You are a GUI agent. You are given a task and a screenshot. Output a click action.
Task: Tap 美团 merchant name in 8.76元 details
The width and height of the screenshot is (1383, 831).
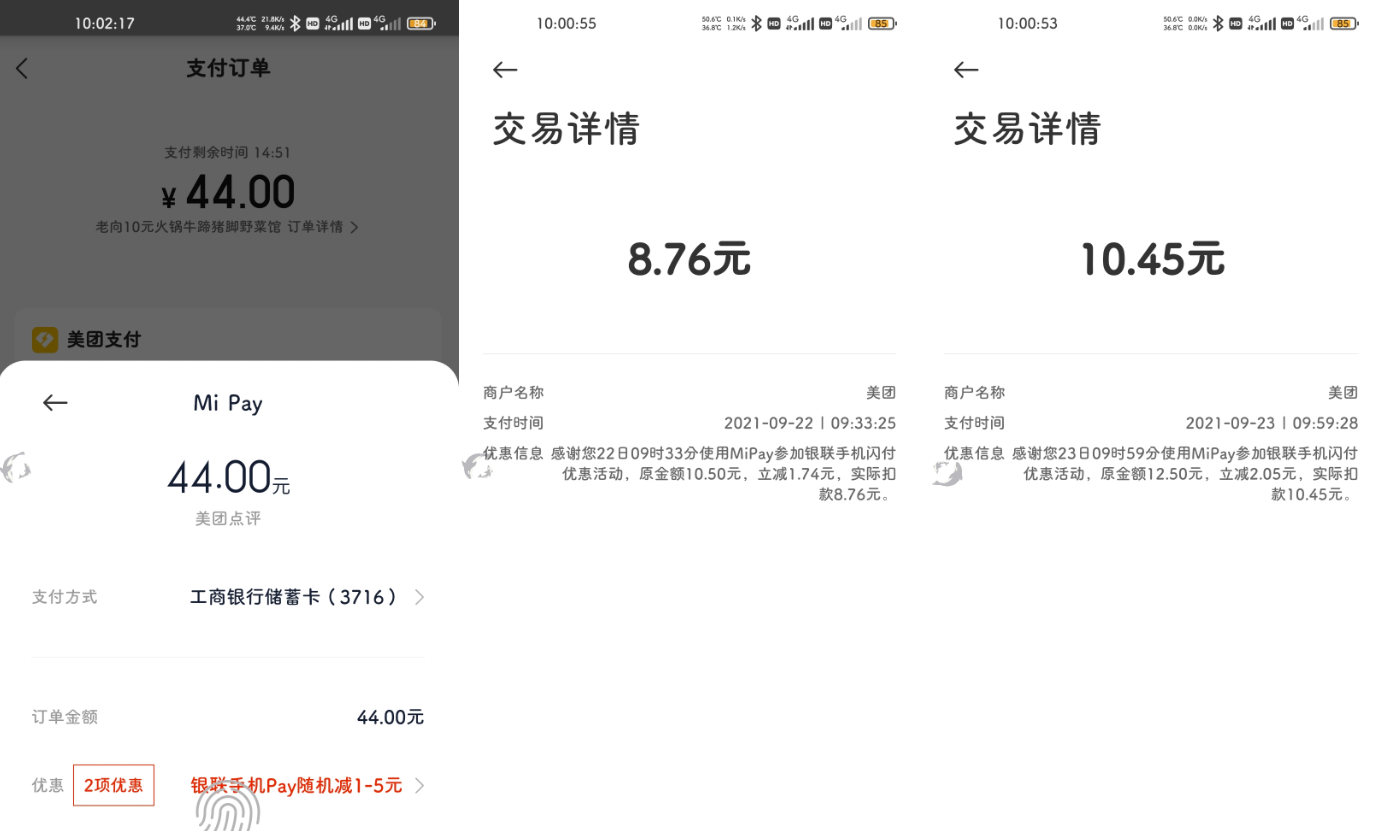[x=881, y=393]
